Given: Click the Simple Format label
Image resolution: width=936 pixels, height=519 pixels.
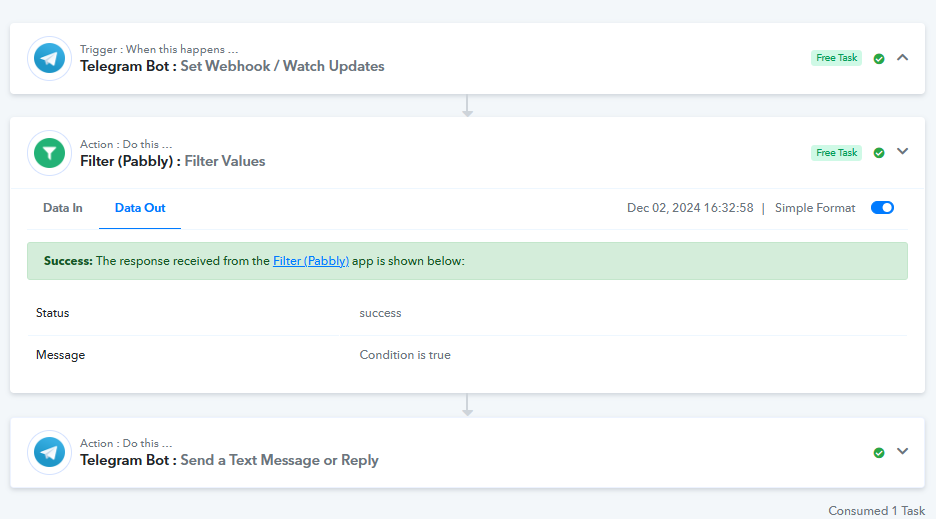Looking at the screenshot, I should [815, 208].
